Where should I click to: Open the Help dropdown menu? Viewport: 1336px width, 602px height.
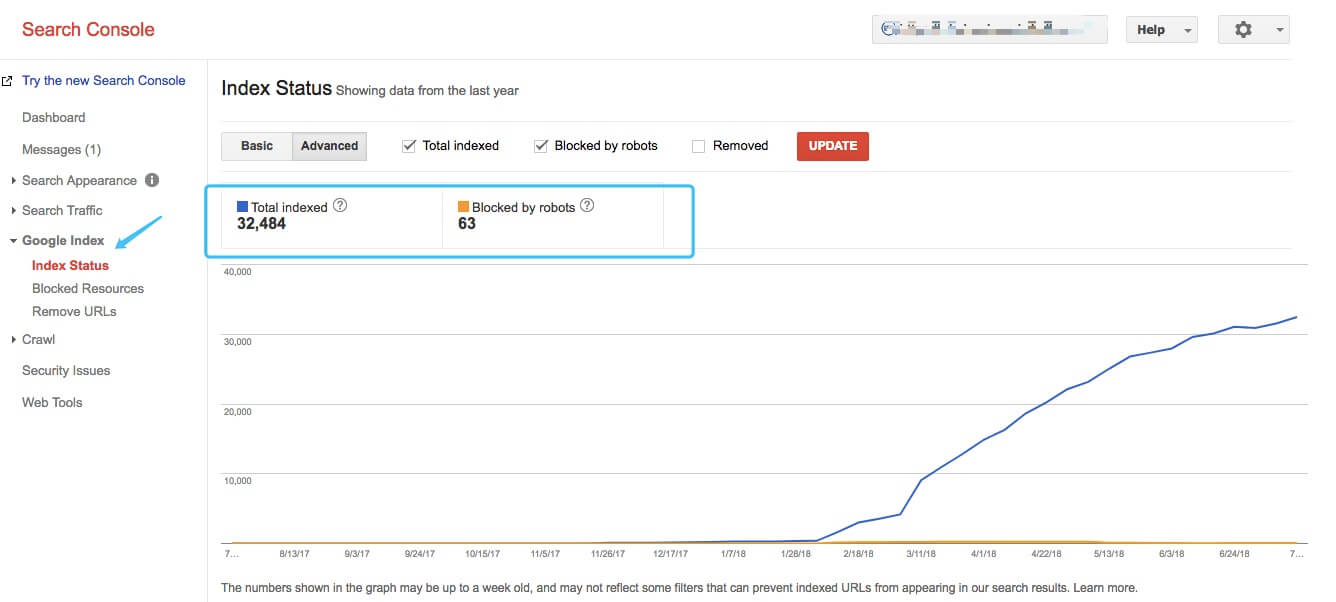click(x=1161, y=30)
